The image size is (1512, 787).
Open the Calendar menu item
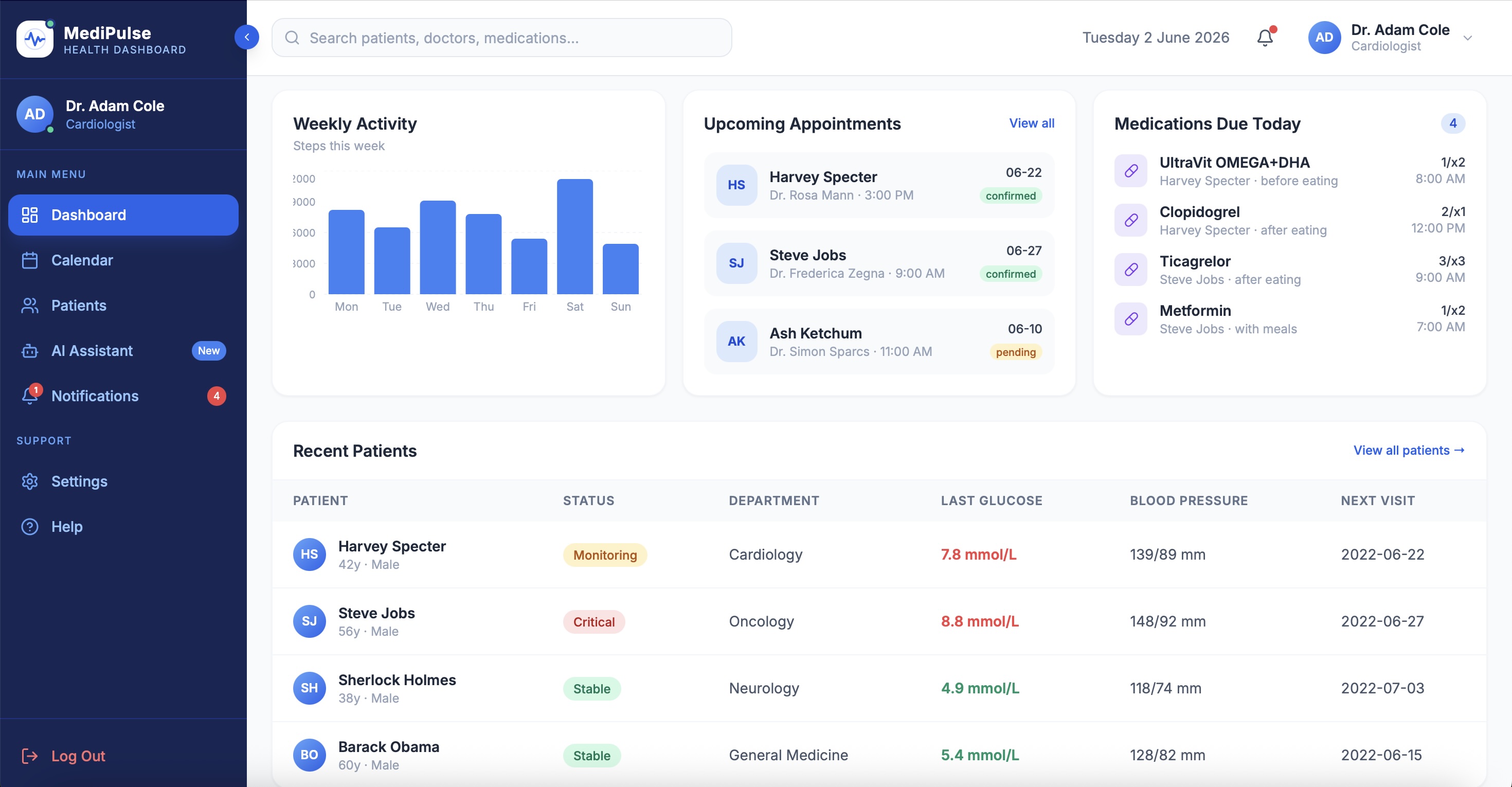coord(123,260)
